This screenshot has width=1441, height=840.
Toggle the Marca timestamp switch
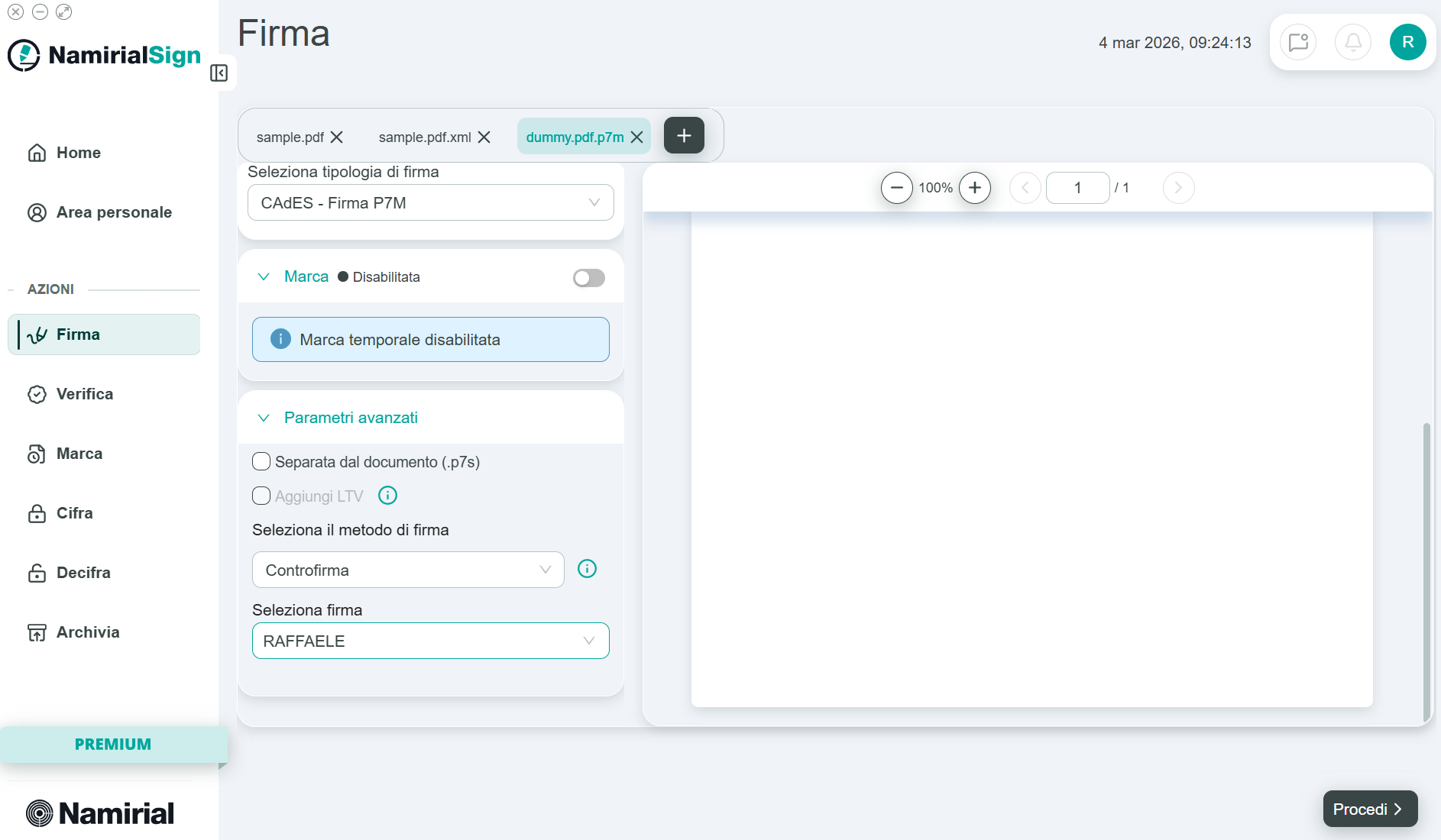589,277
